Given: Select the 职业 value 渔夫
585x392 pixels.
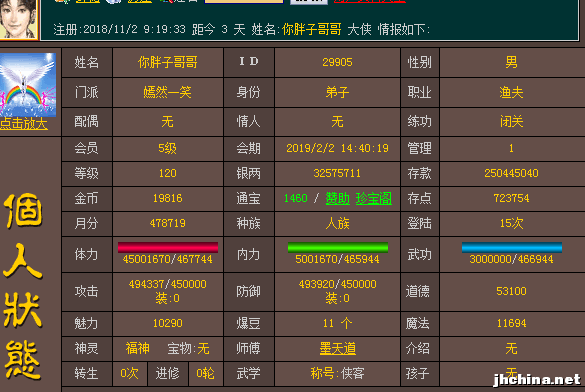Looking at the screenshot, I should (x=512, y=92).
